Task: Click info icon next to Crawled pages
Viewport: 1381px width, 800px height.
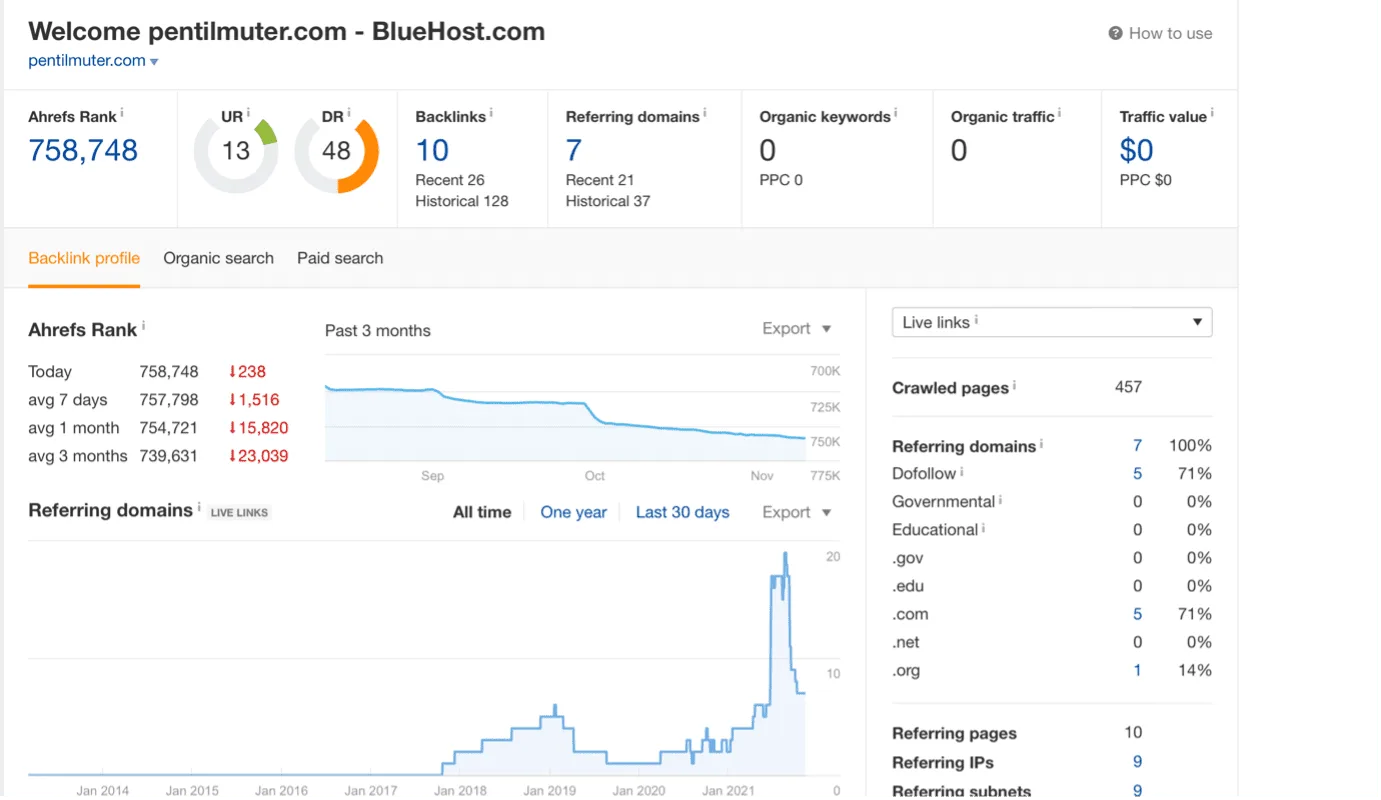Action: pos(1015,384)
